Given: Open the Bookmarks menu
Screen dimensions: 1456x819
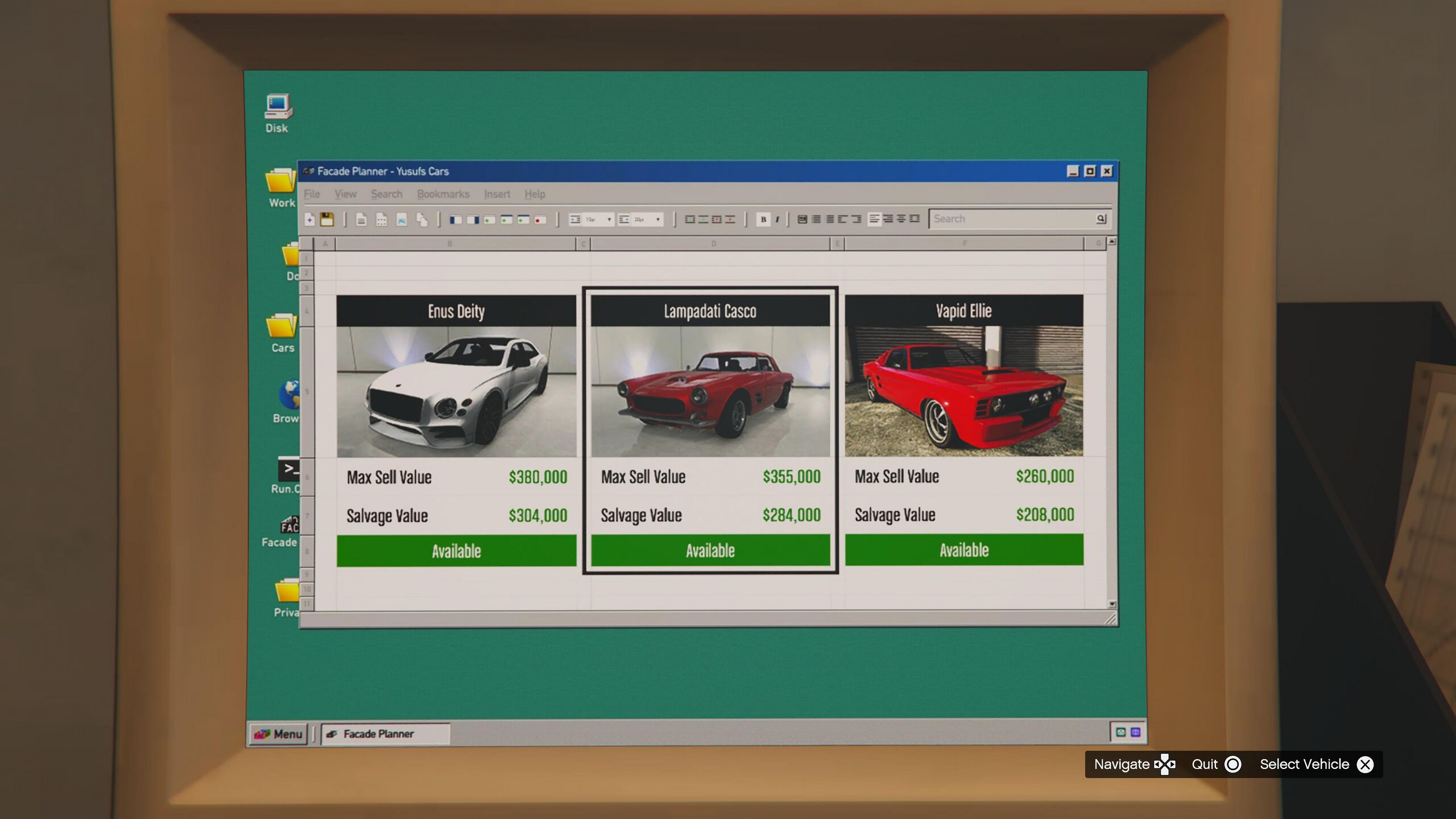Looking at the screenshot, I should (x=443, y=194).
